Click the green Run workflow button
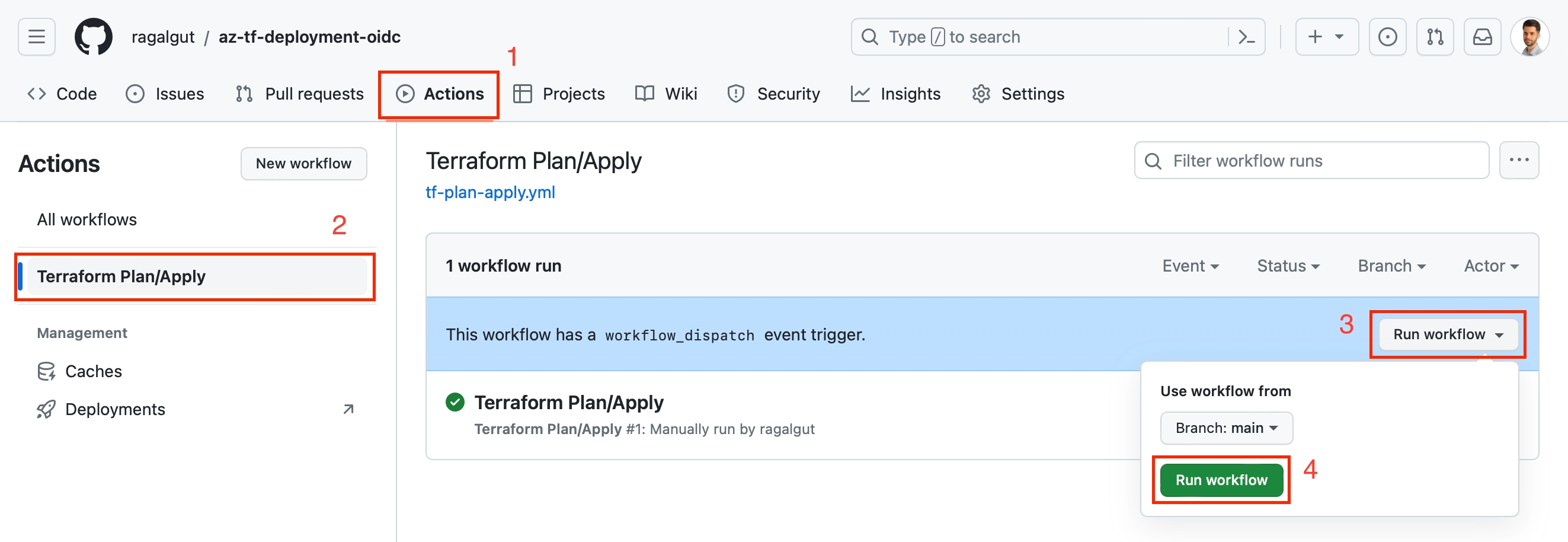This screenshot has width=1568, height=542. pos(1221,480)
